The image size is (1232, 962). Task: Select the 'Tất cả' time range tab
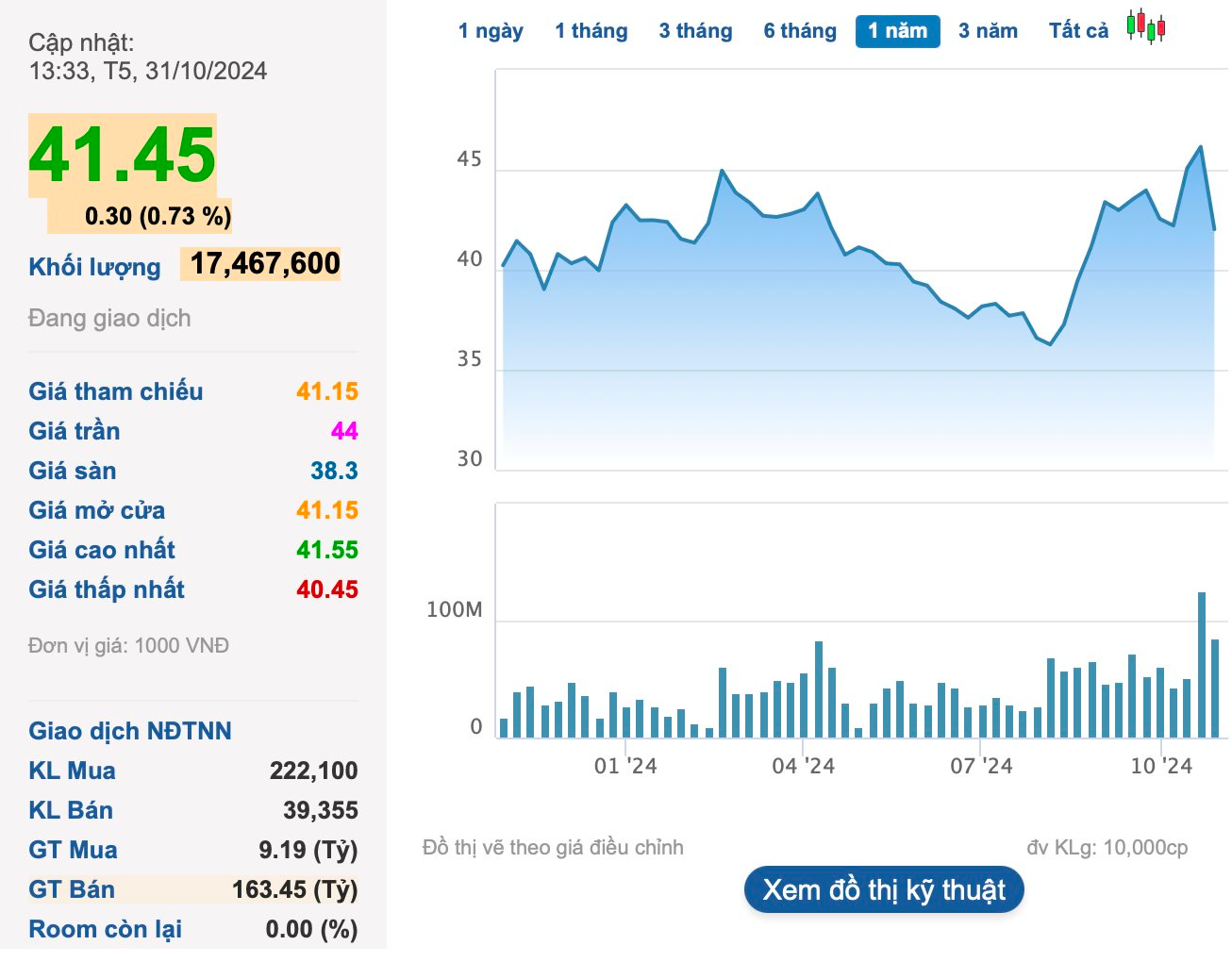click(x=1078, y=31)
